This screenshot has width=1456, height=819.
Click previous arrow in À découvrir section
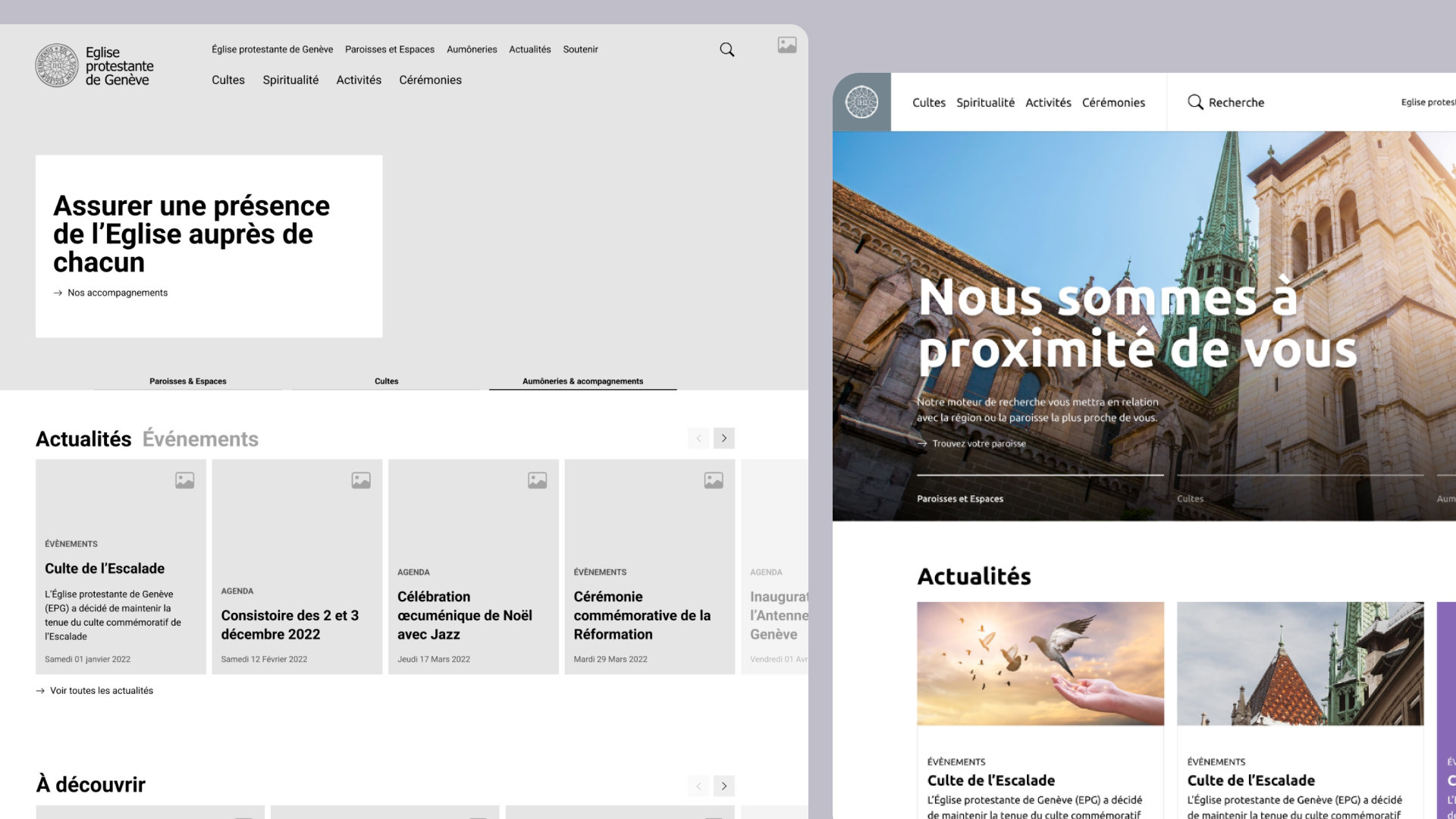[x=698, y=786]
